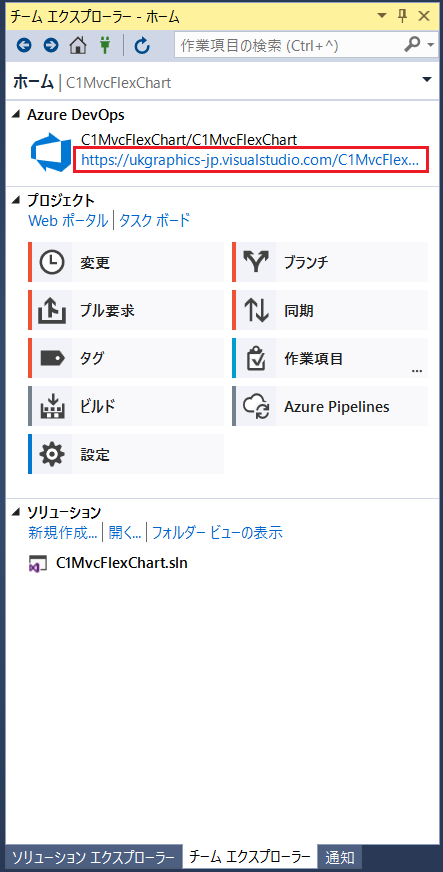443x872 pixels.
Task: Go to Home via house icon
Action: pos(78,45)
